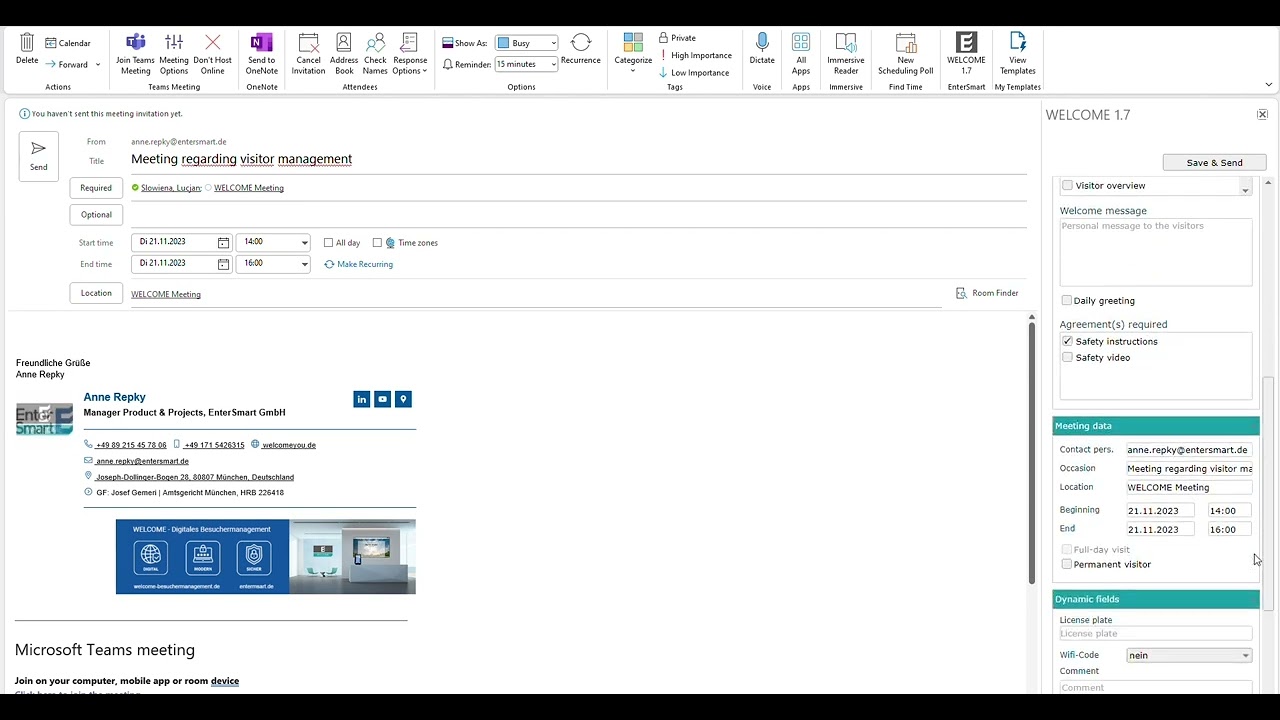Check the Safety video agreement
This screenshot has height=720, width=1280.
click(1067, 357)
